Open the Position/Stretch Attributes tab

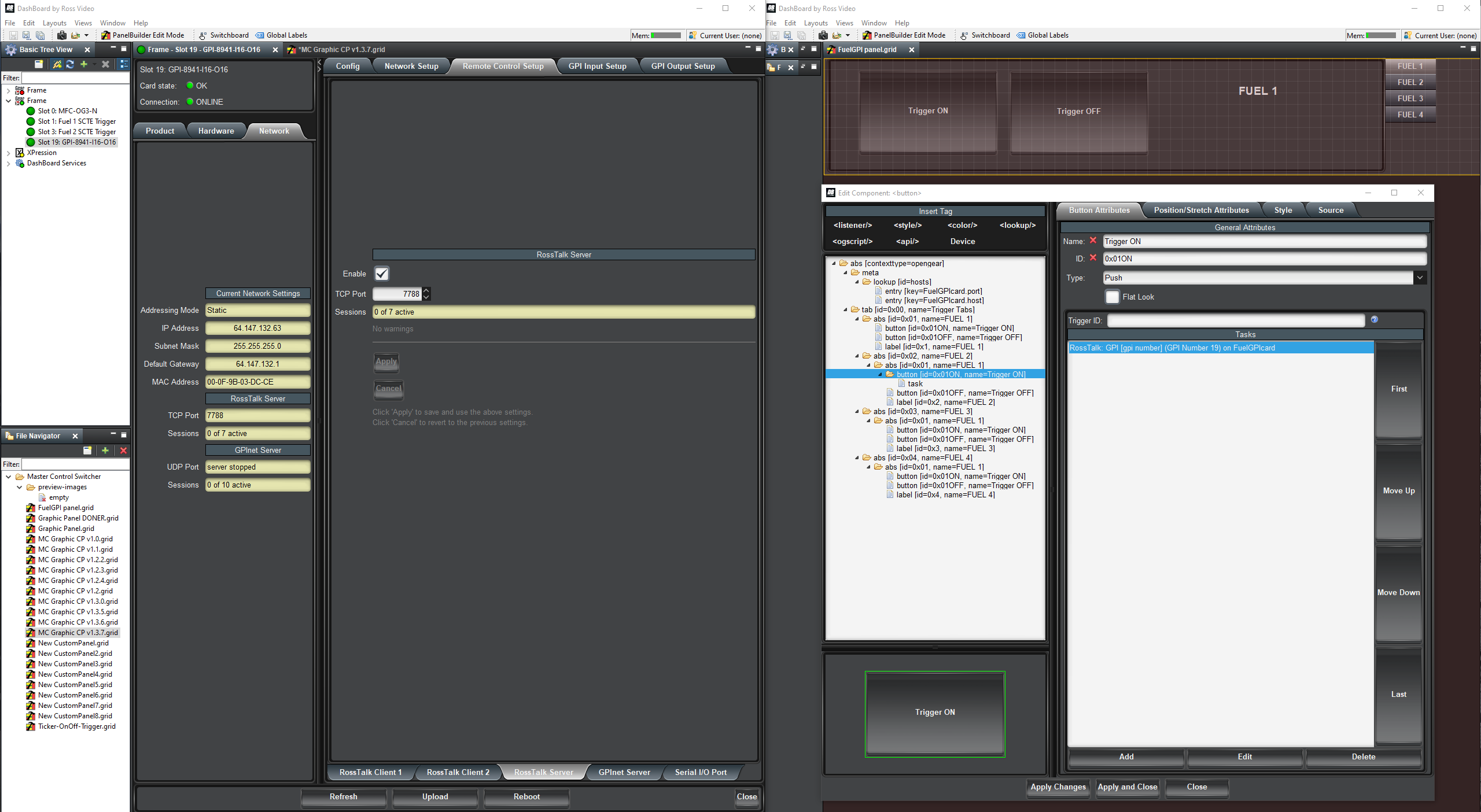coord(1201,210)
